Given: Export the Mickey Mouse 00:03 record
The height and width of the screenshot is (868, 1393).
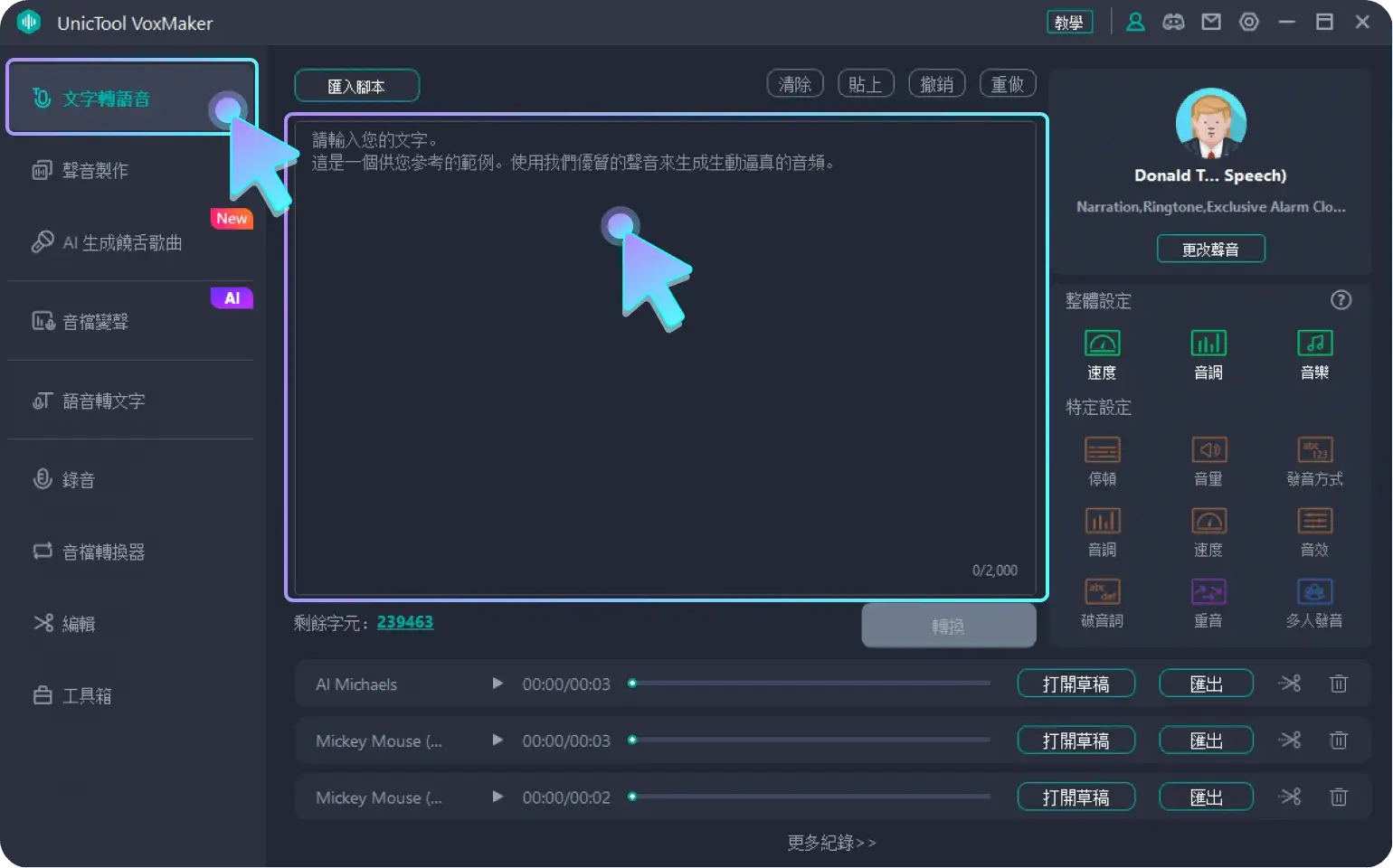Looking at the screenshot, I should click(1206, 741).
